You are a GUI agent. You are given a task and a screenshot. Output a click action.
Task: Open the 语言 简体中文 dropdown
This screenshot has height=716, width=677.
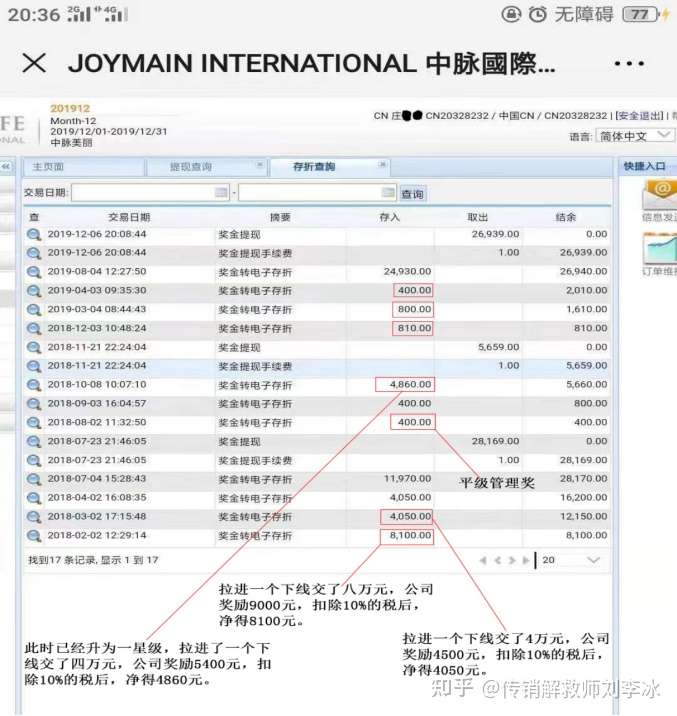(x=635, y=136)
